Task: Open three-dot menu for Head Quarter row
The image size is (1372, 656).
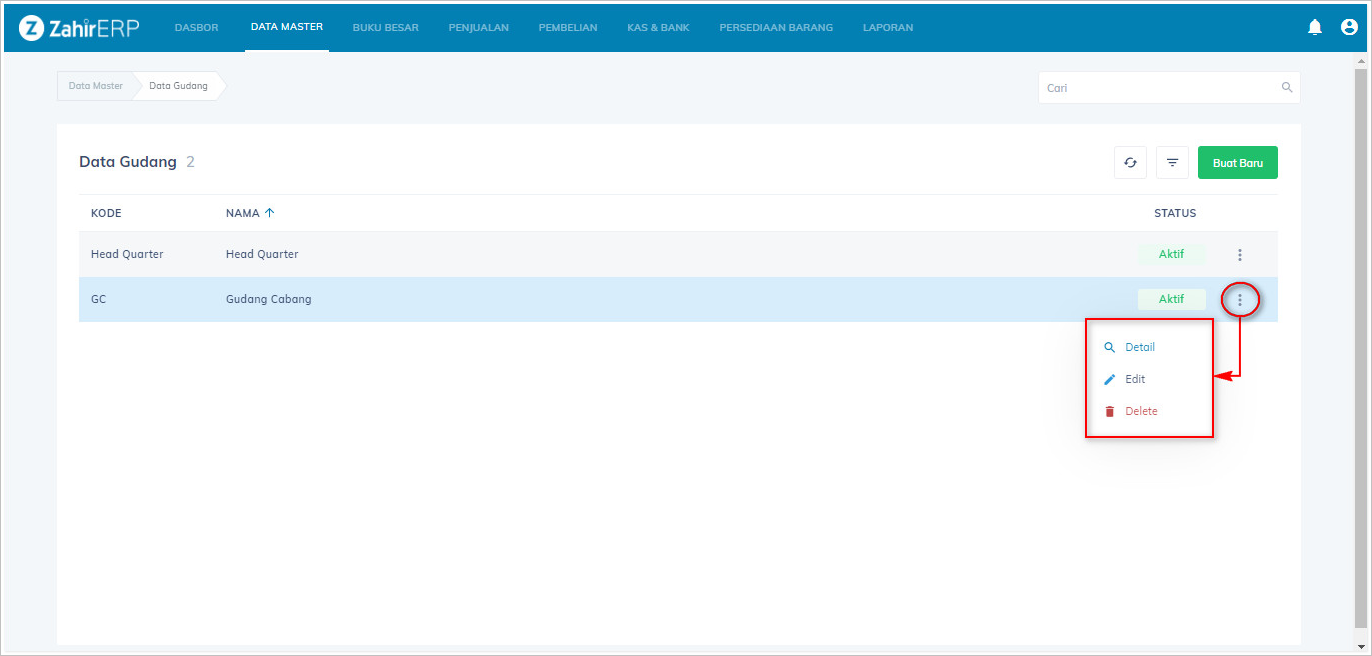Action: pyautogui.click(x=1240, y=255)
